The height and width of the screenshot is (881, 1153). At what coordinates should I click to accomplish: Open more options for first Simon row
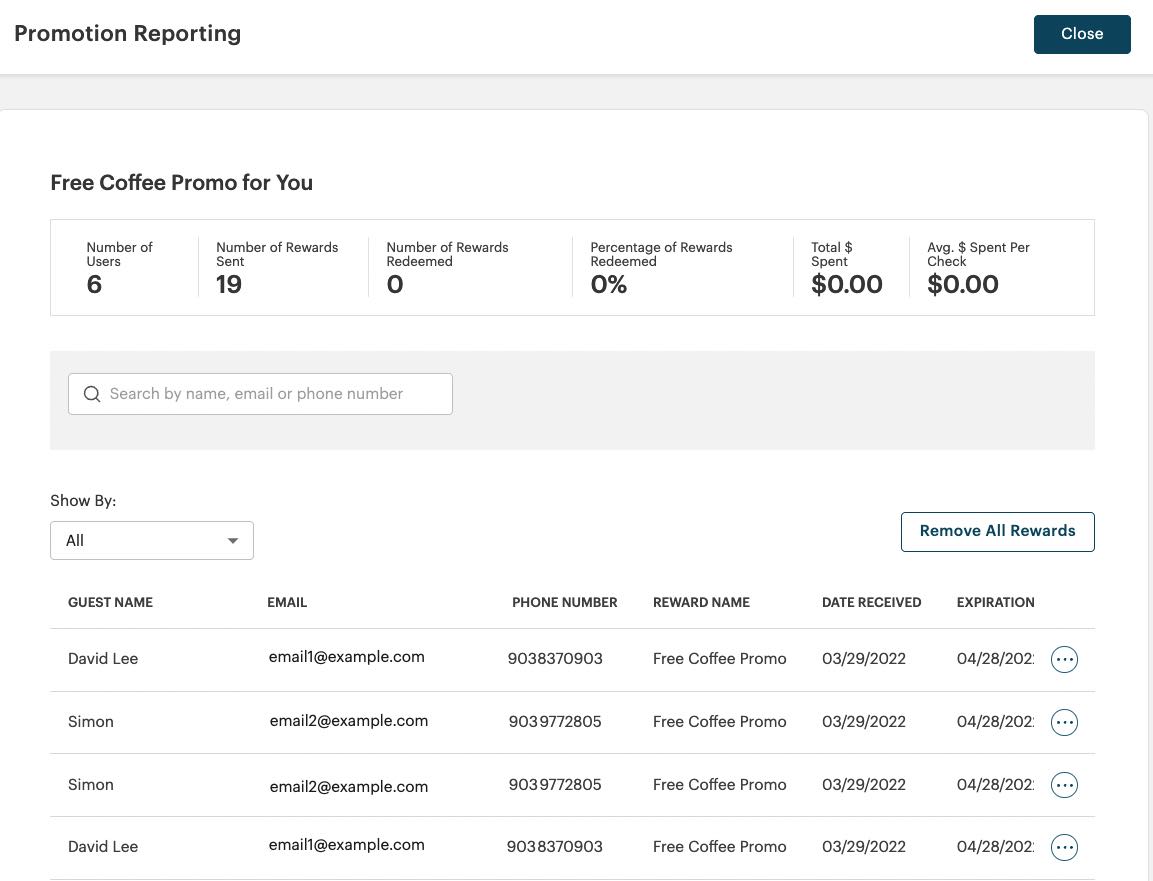pos(1064,722)
